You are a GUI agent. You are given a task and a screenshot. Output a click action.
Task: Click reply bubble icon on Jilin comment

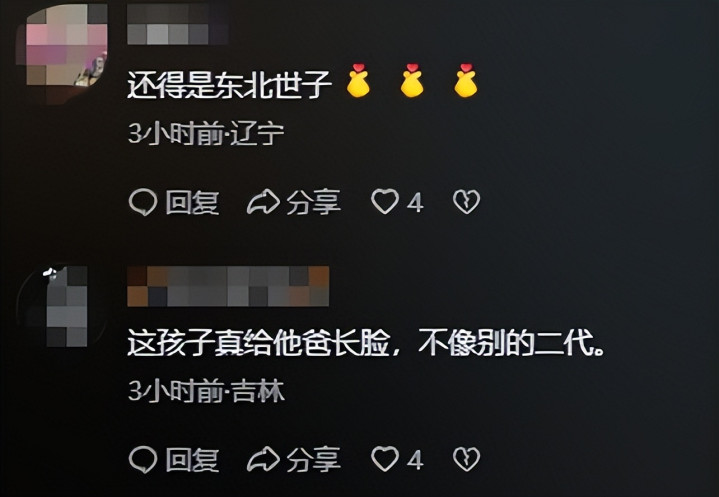pyautogui.click(x=143, y=459)
